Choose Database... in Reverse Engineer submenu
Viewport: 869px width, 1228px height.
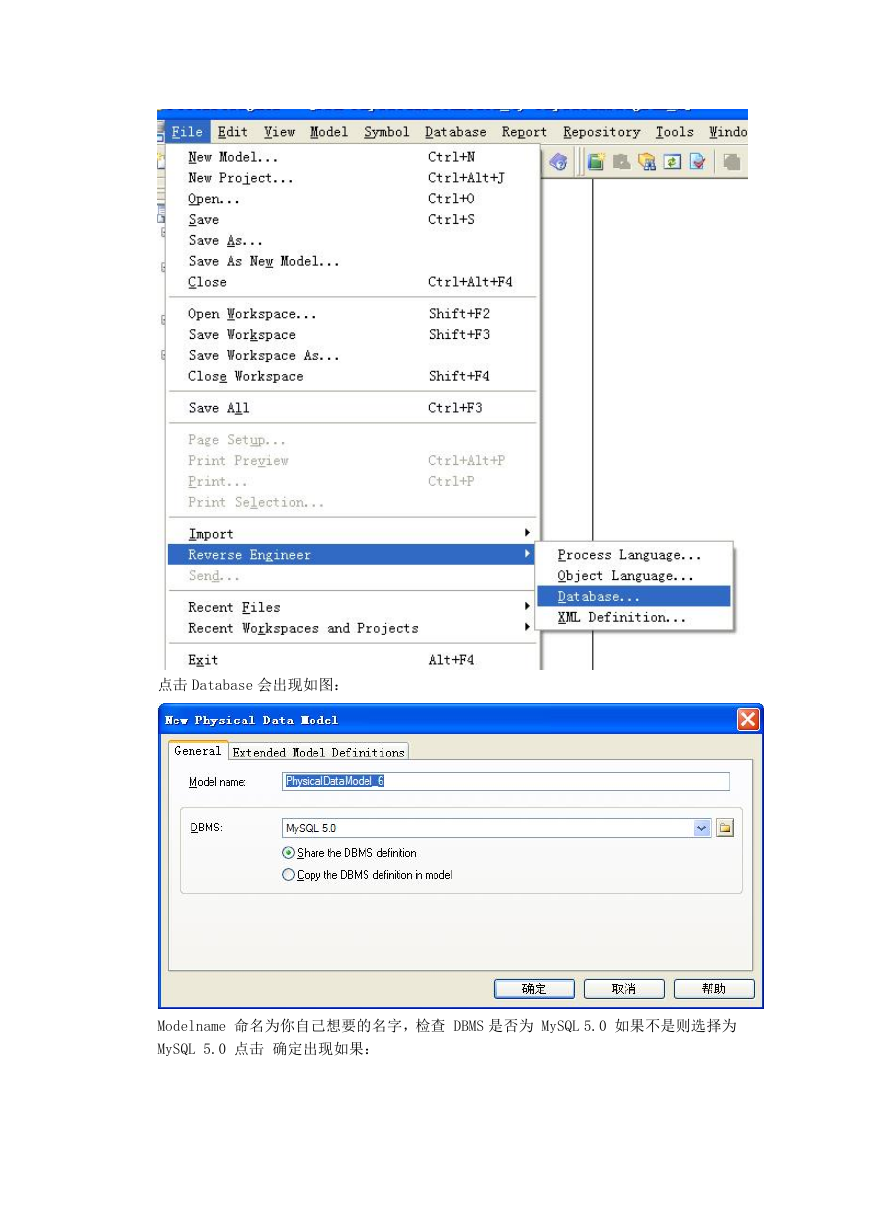(x=633, y=597)
